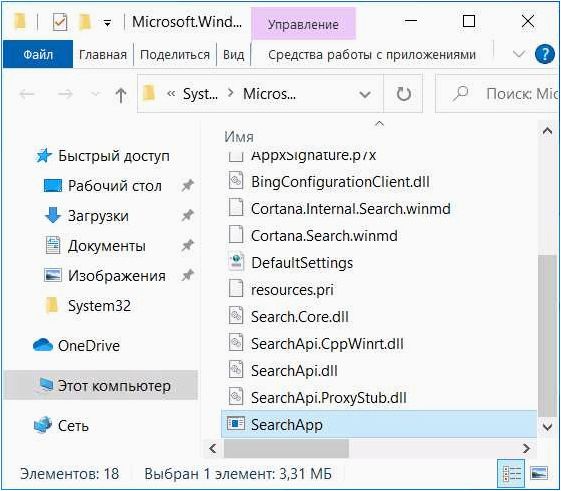Click the pin icon next to Изображения
The width and height of the screenshot is (561, 491).
pos(187,276)
